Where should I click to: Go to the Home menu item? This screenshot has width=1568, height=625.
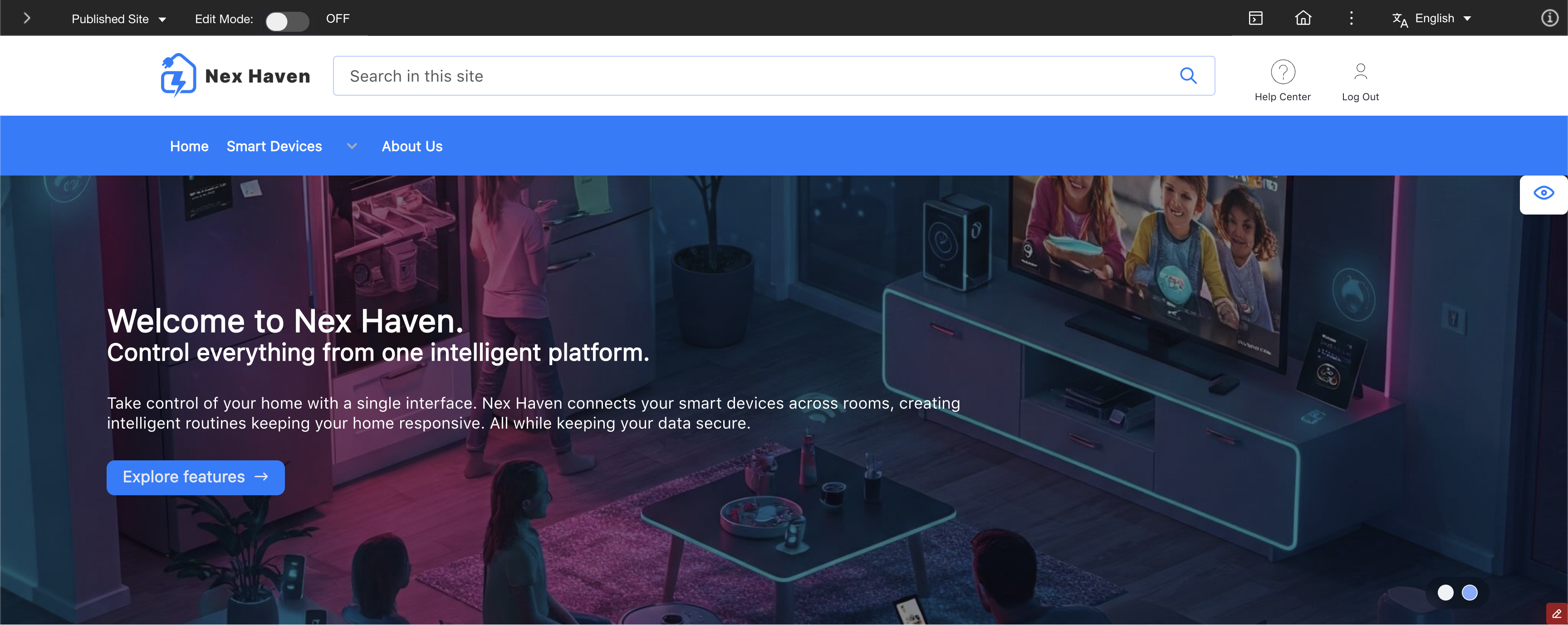click(x=189, y=146)
